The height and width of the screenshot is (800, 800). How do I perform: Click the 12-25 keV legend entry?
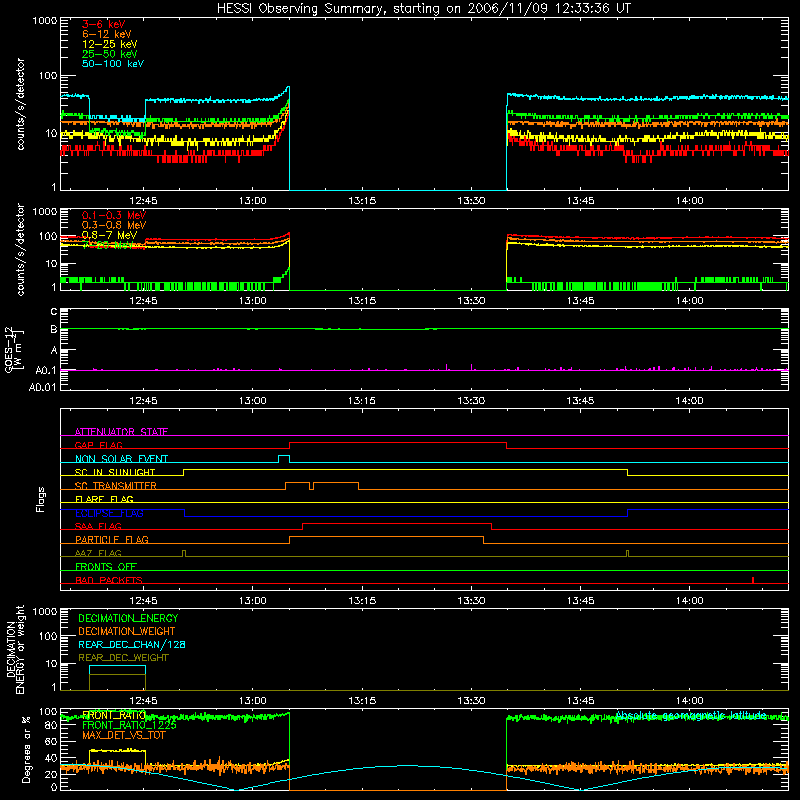pyautogui.click(x=110, y=44)
